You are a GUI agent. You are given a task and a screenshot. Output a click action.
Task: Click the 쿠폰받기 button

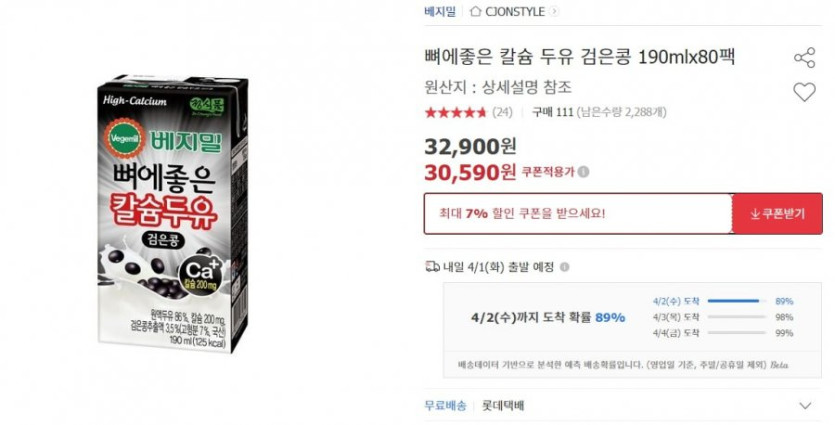[x=777, y=214]
